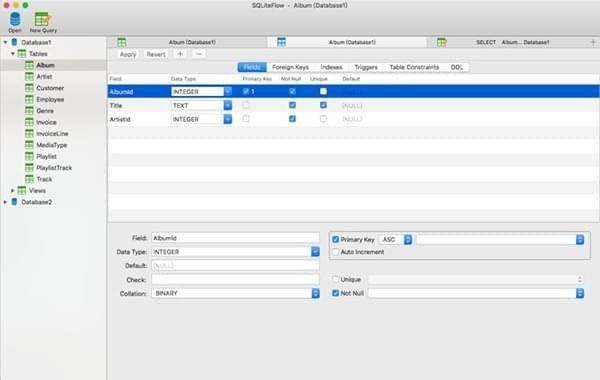Image resolution: width=600 pixels, height=380 pixels.
Task: Switch to the Foreign Keys tab
Action: 290,67
